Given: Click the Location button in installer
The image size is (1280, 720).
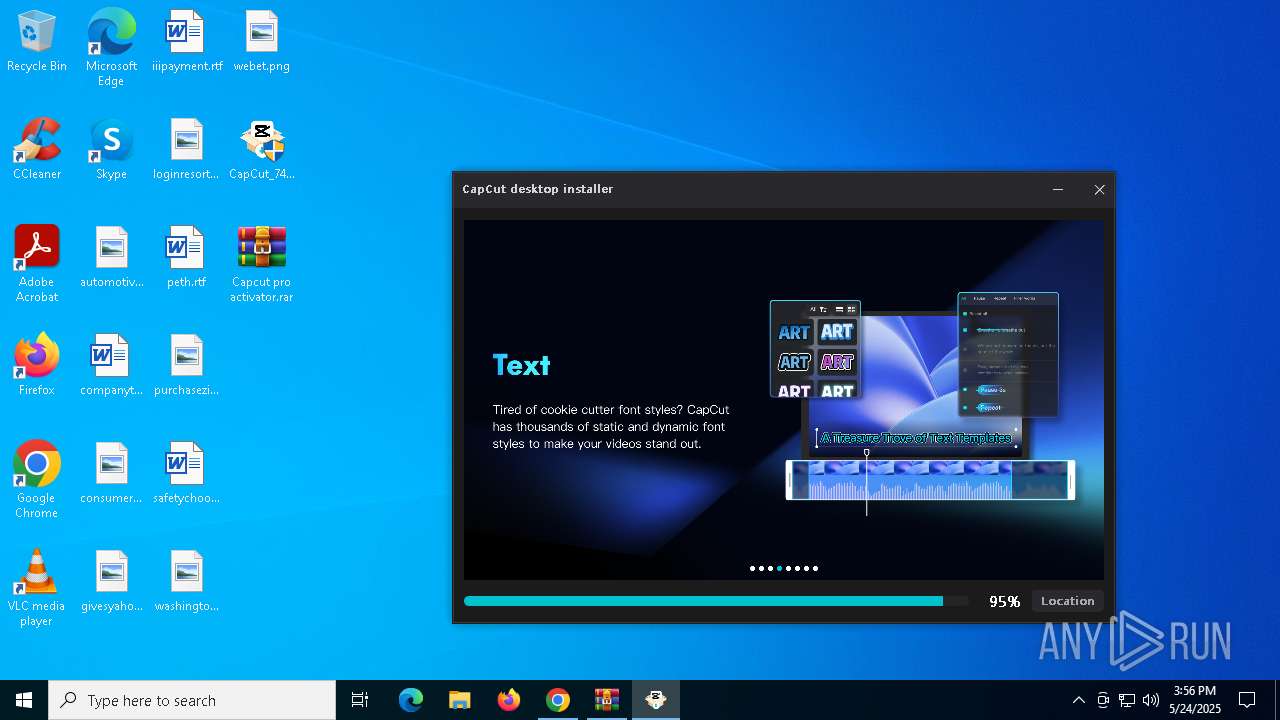Looking at the screenshot, I should (x=1067, y=601).
